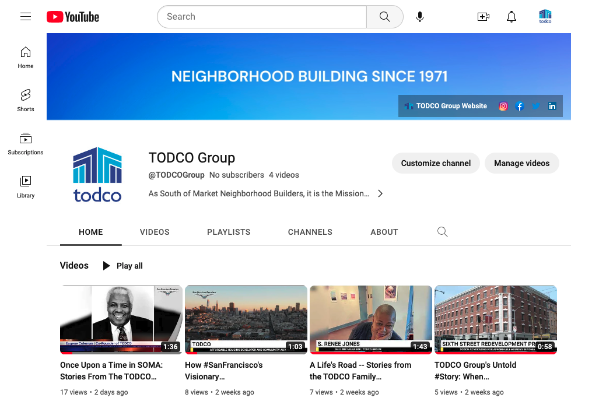The image size is (592, 401).
Task: Click title 'Once Upon a Time in SOMA'
Action: point(111,371)
